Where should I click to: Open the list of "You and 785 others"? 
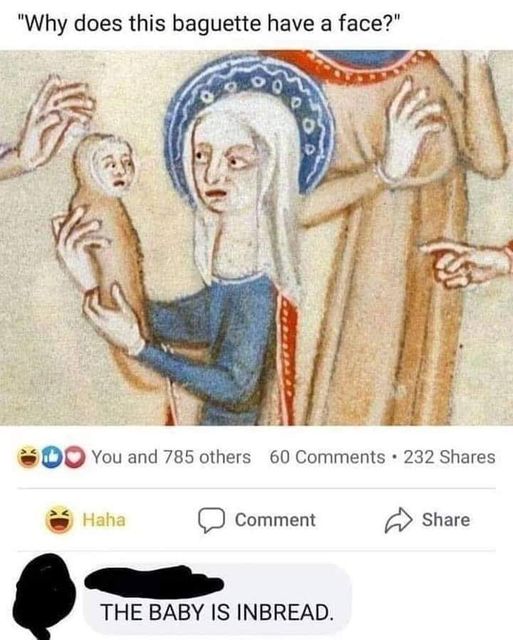click(171, 457)
